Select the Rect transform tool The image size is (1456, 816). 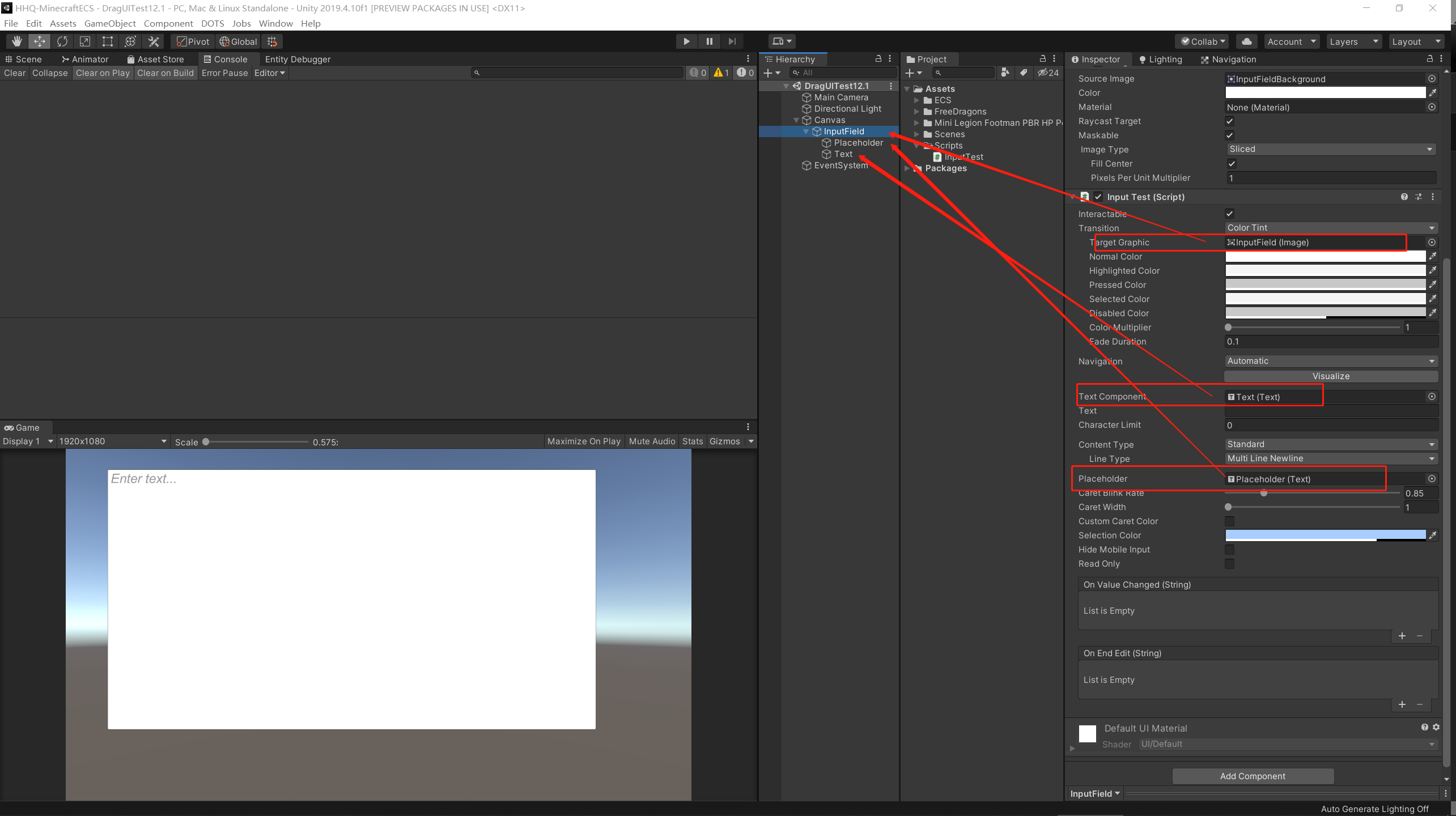click(108, 41)
